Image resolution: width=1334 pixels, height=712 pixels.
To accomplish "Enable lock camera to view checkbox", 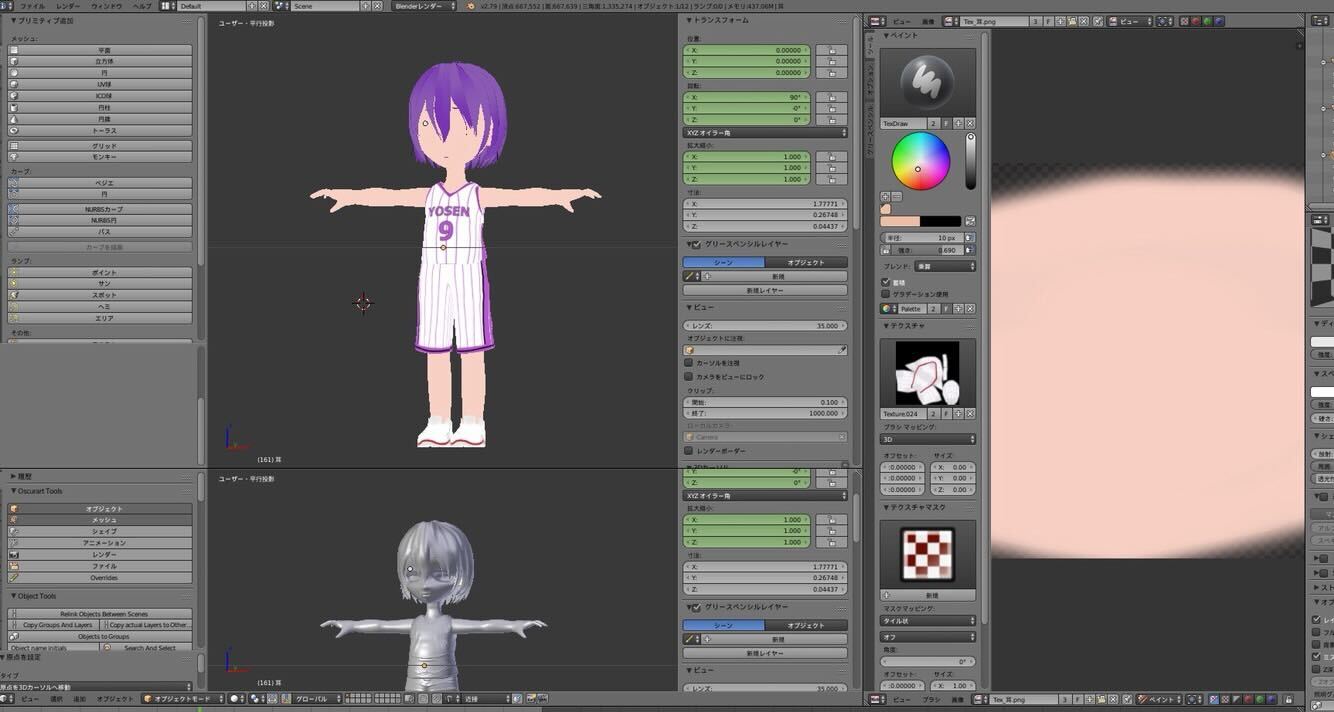I will click(x=689, y=377).
